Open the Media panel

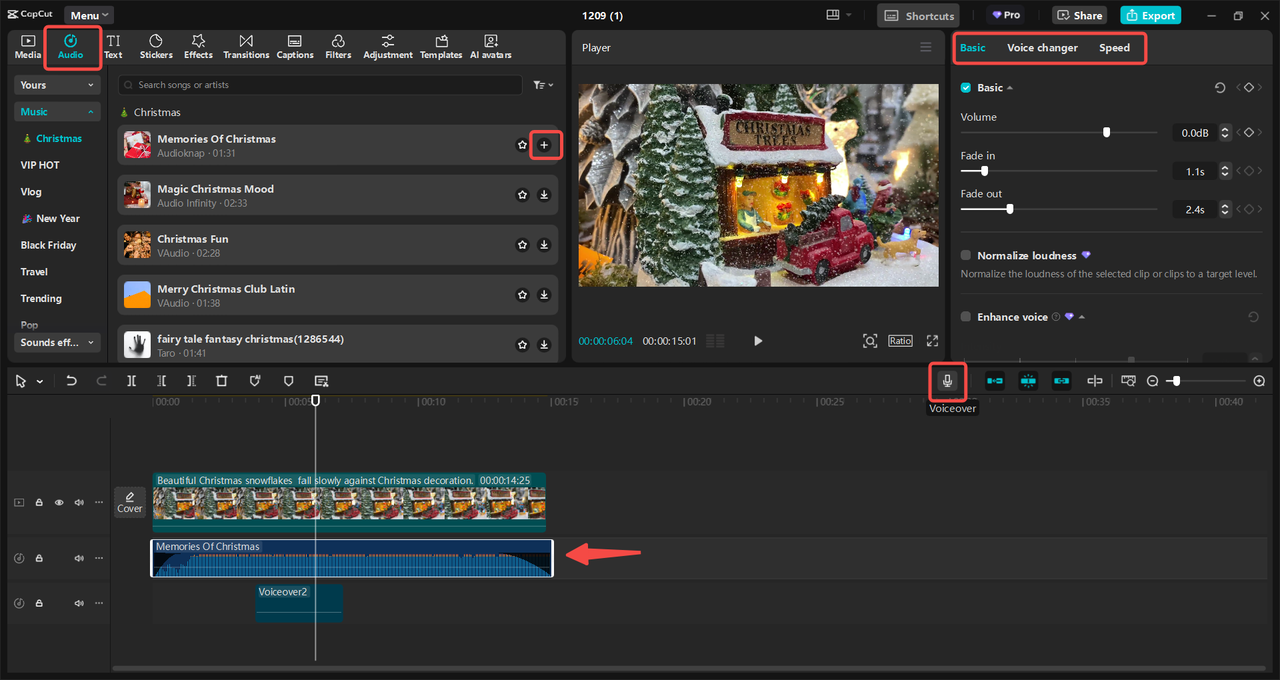point(28,47)
